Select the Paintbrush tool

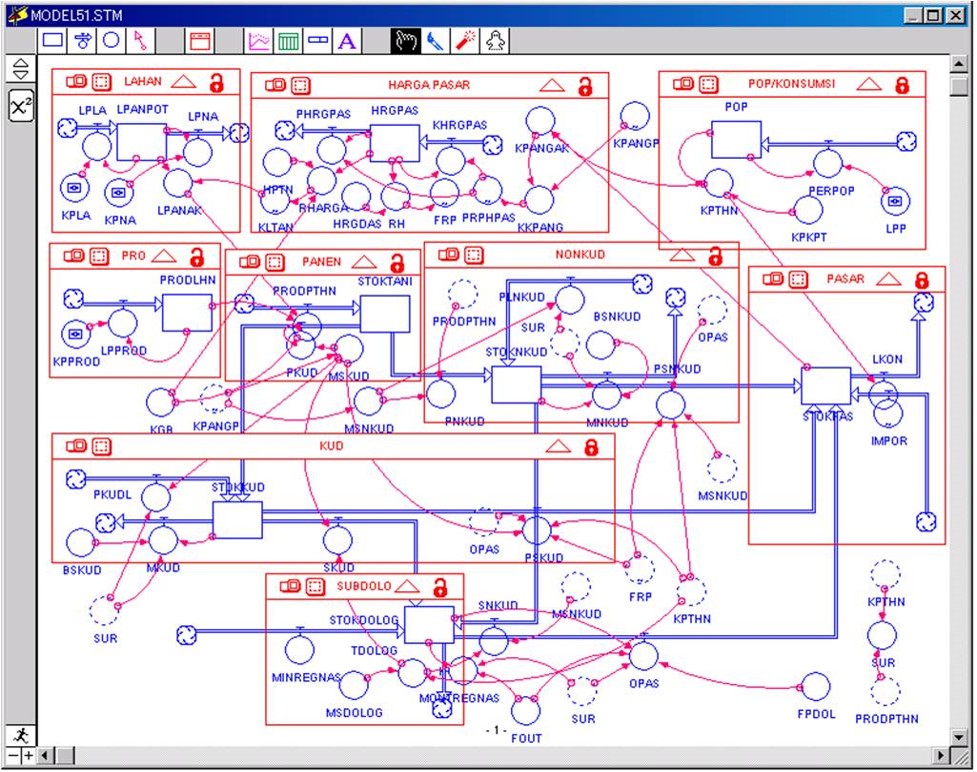[435, 41]
